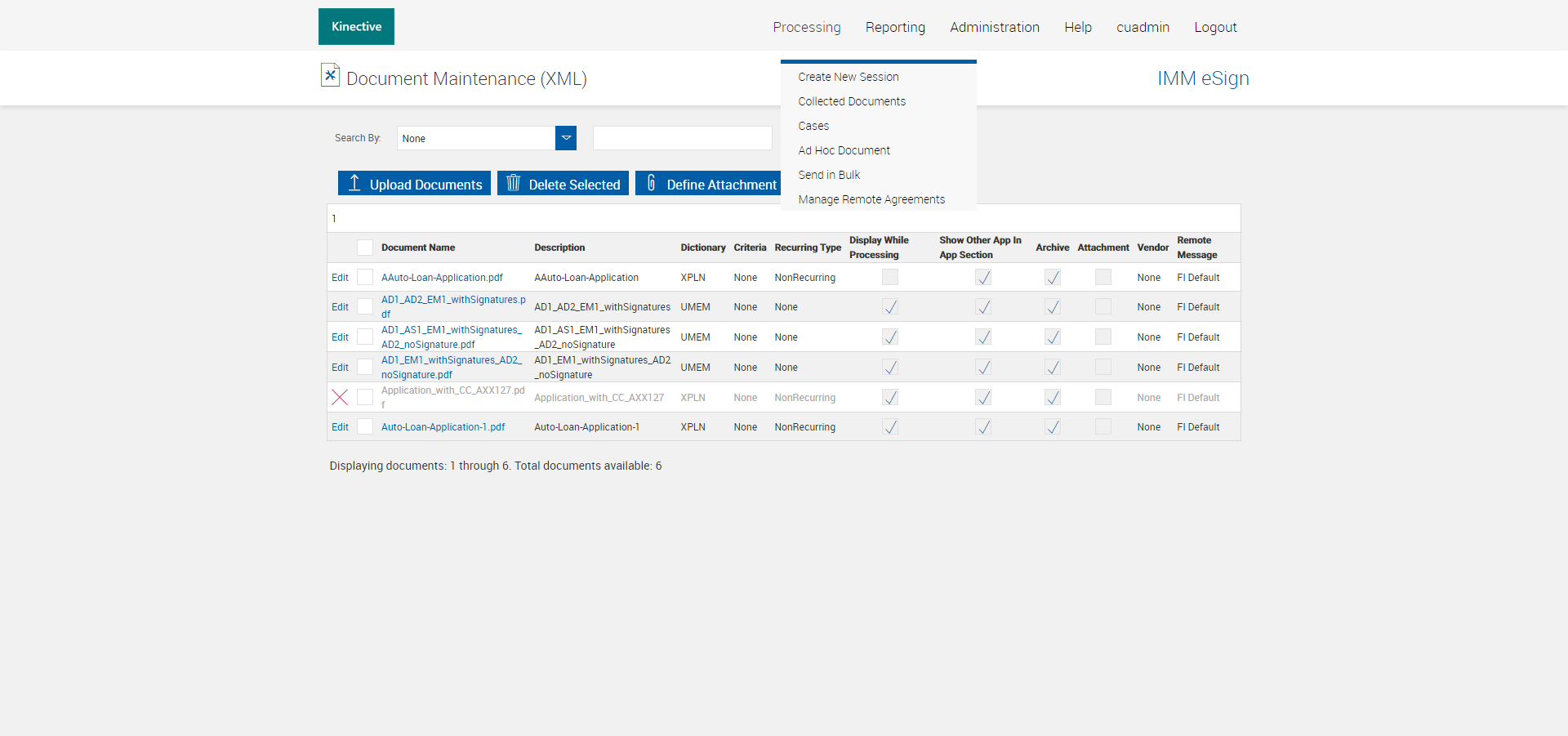Viewport: 1568px width, 736px height.
Task: Open the Administration menu
Action: (994, 27)
